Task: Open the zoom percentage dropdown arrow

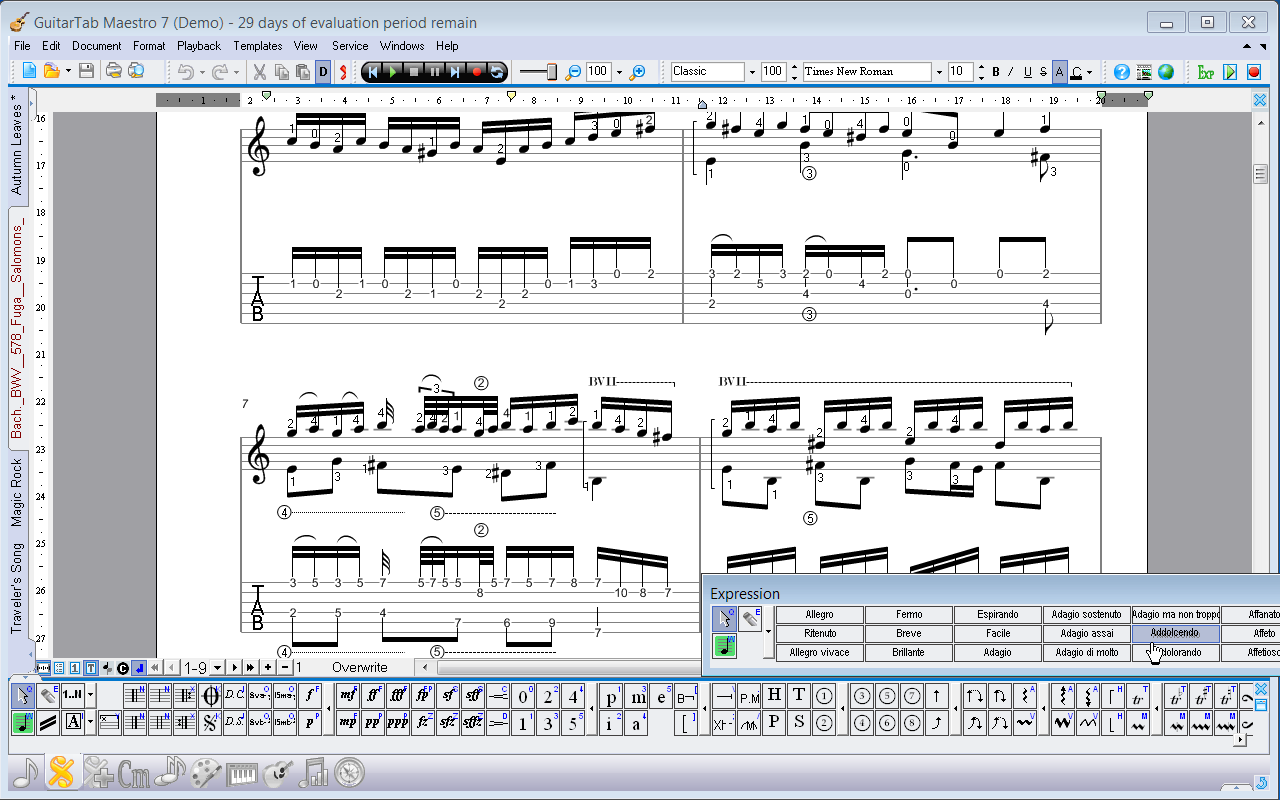Action: pyautogui.click(x=619, y=72)
